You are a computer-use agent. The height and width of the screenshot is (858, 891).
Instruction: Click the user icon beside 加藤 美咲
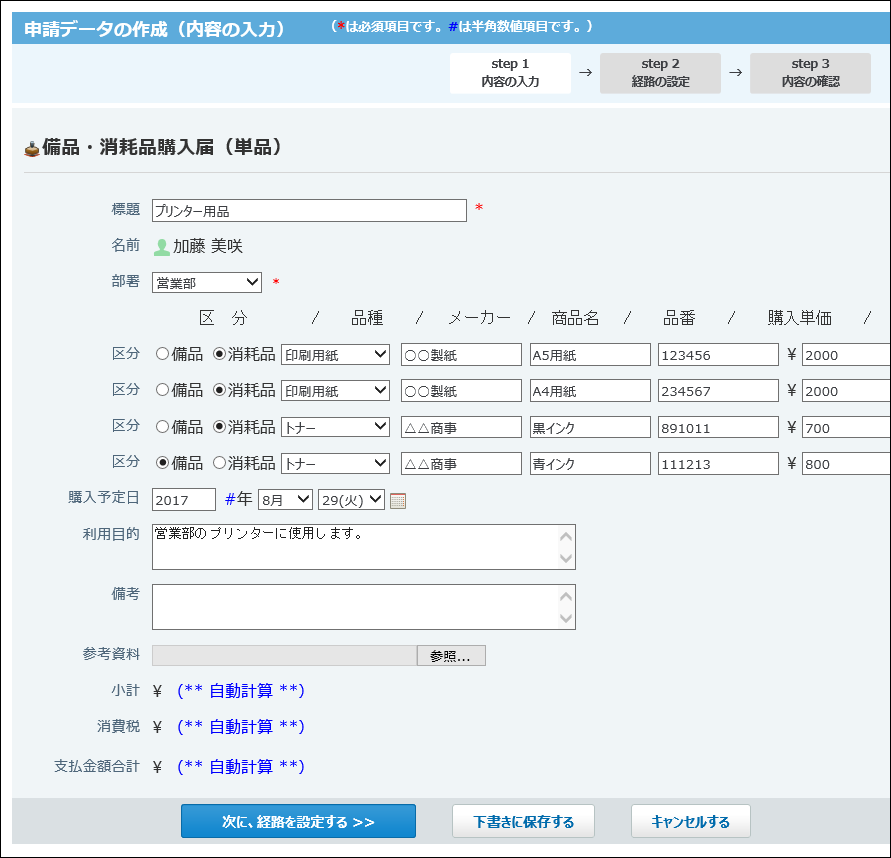[x=162, y=247]
